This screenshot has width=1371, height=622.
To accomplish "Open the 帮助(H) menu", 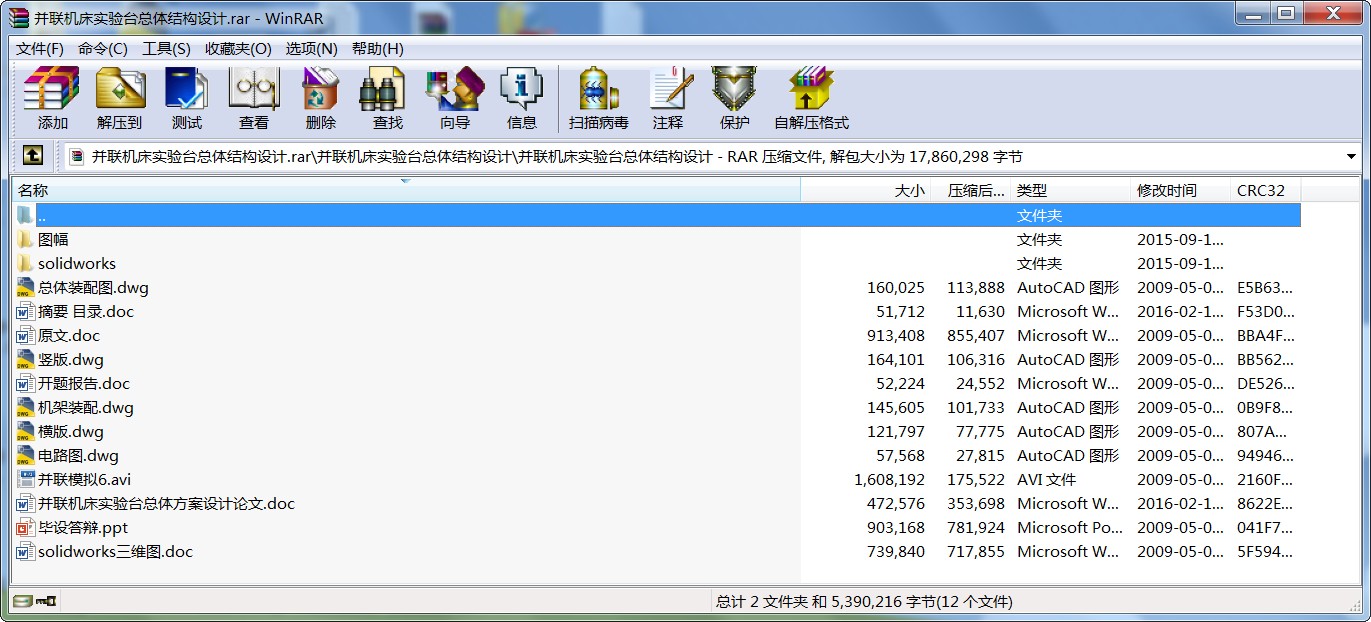I will point(378,48).
